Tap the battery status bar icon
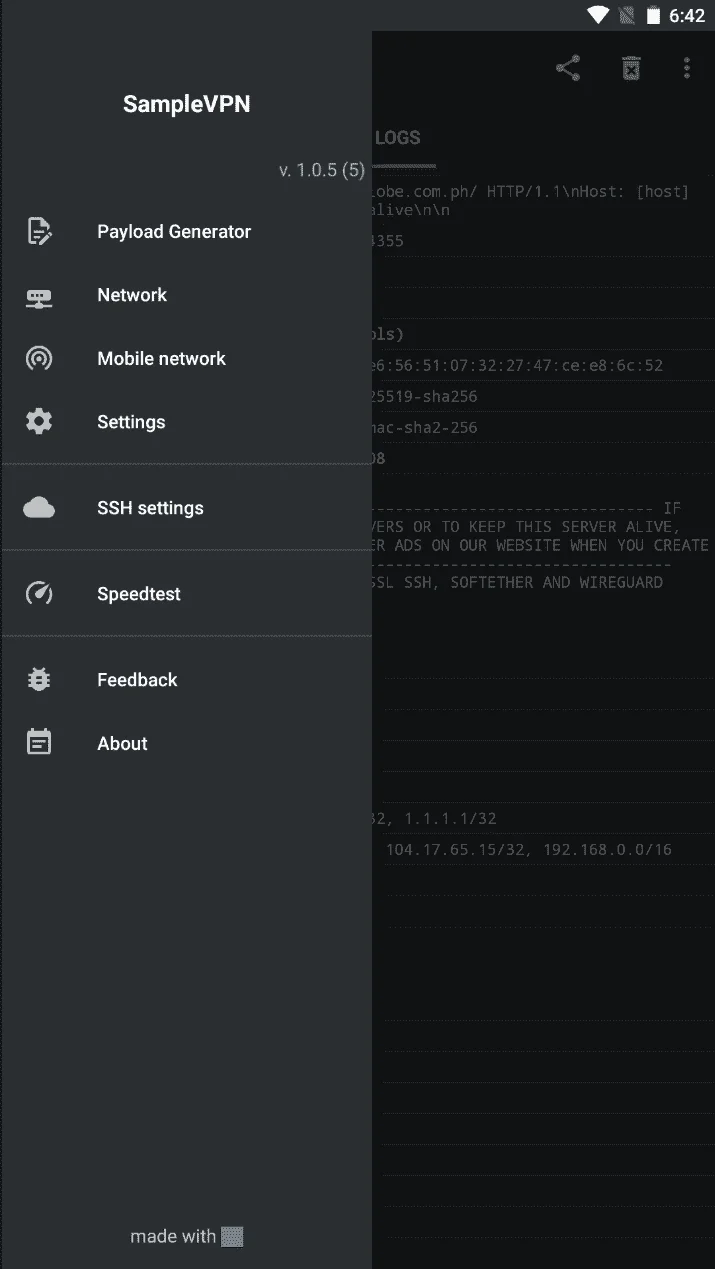715x1269 pixels. pos(653,15)
